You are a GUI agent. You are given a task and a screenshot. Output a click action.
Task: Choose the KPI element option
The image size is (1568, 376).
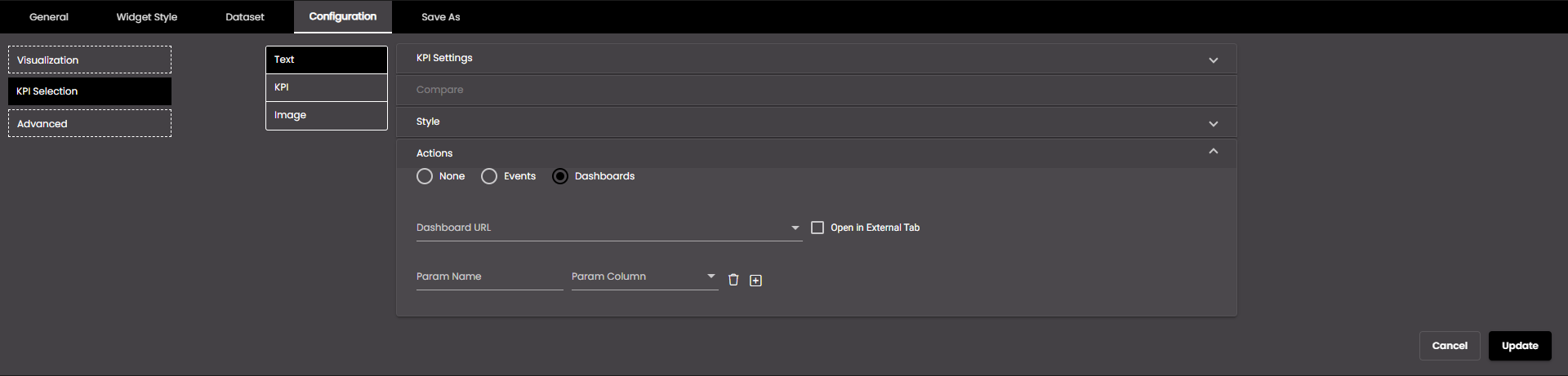tap(327, 87)
